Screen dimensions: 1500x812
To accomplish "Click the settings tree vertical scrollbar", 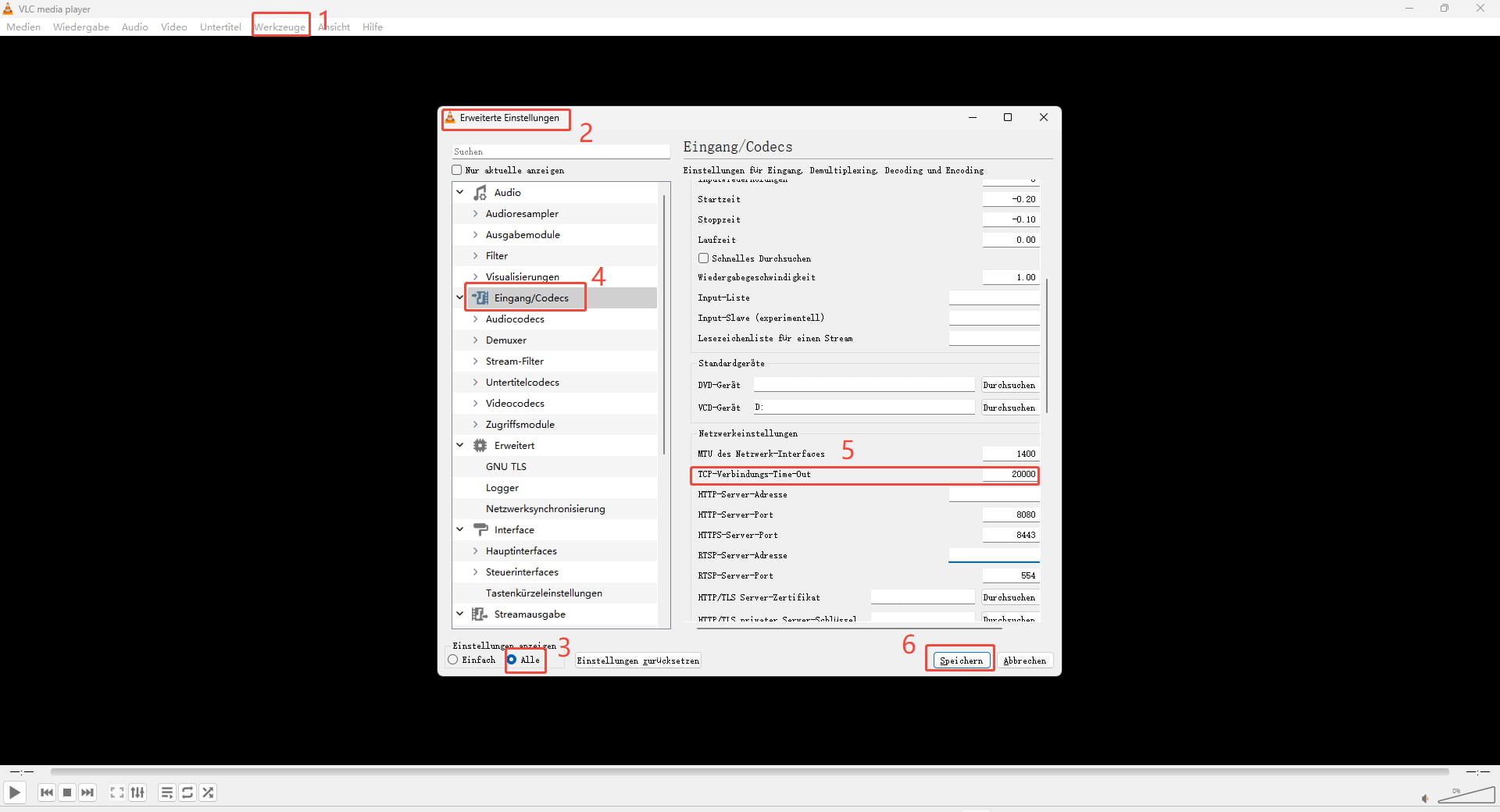I will [x=664, y=324].
